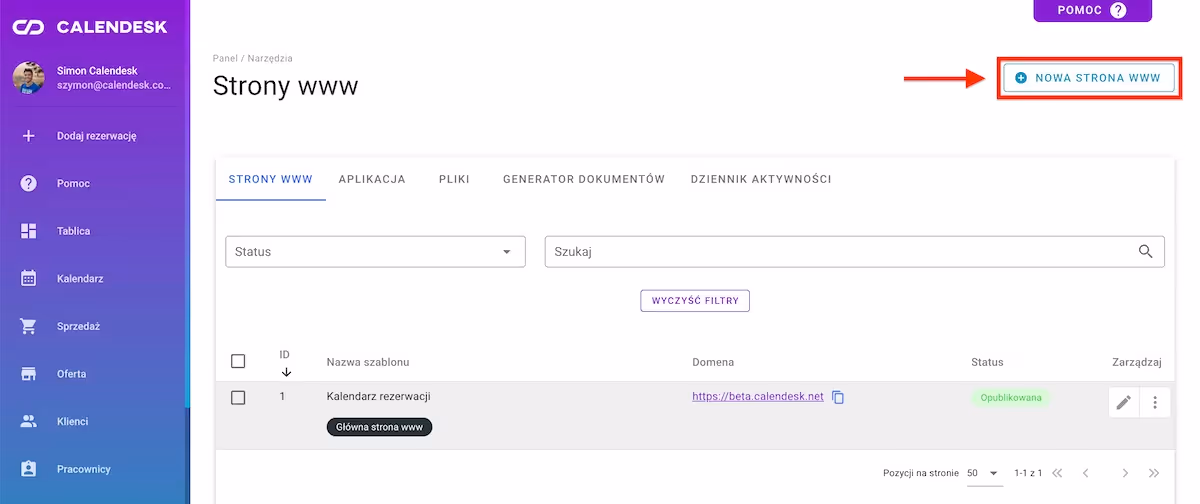Screen dimensions: 1200x504
Task: Open Sprzedaż shopping cart in sidebar
Action: (x=29, y=326)
